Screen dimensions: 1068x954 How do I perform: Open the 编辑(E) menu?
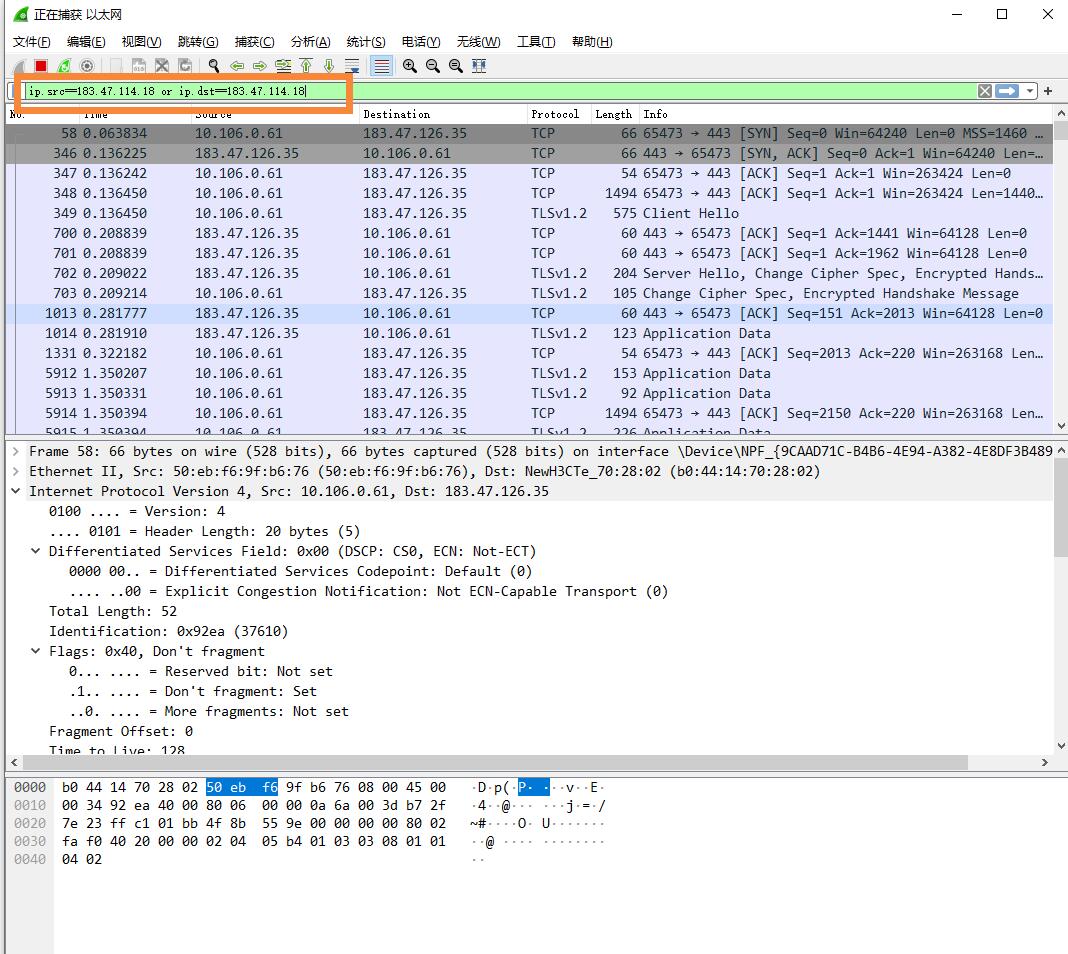86,42
